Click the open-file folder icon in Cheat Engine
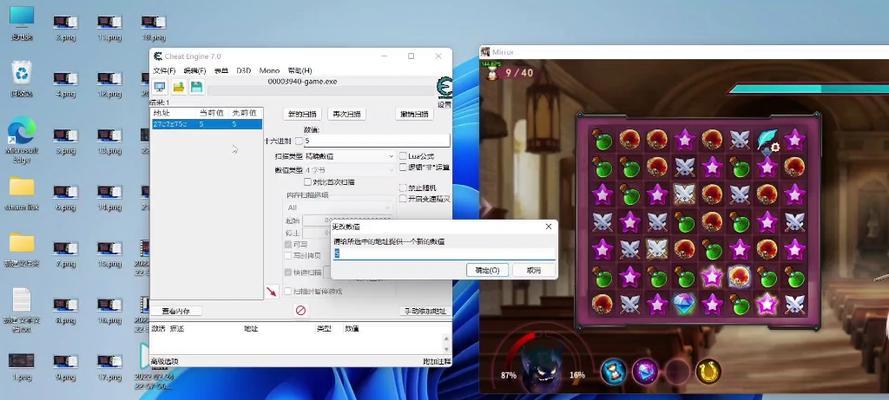Viewport: 889px width, 400px height. pos(179,87)
